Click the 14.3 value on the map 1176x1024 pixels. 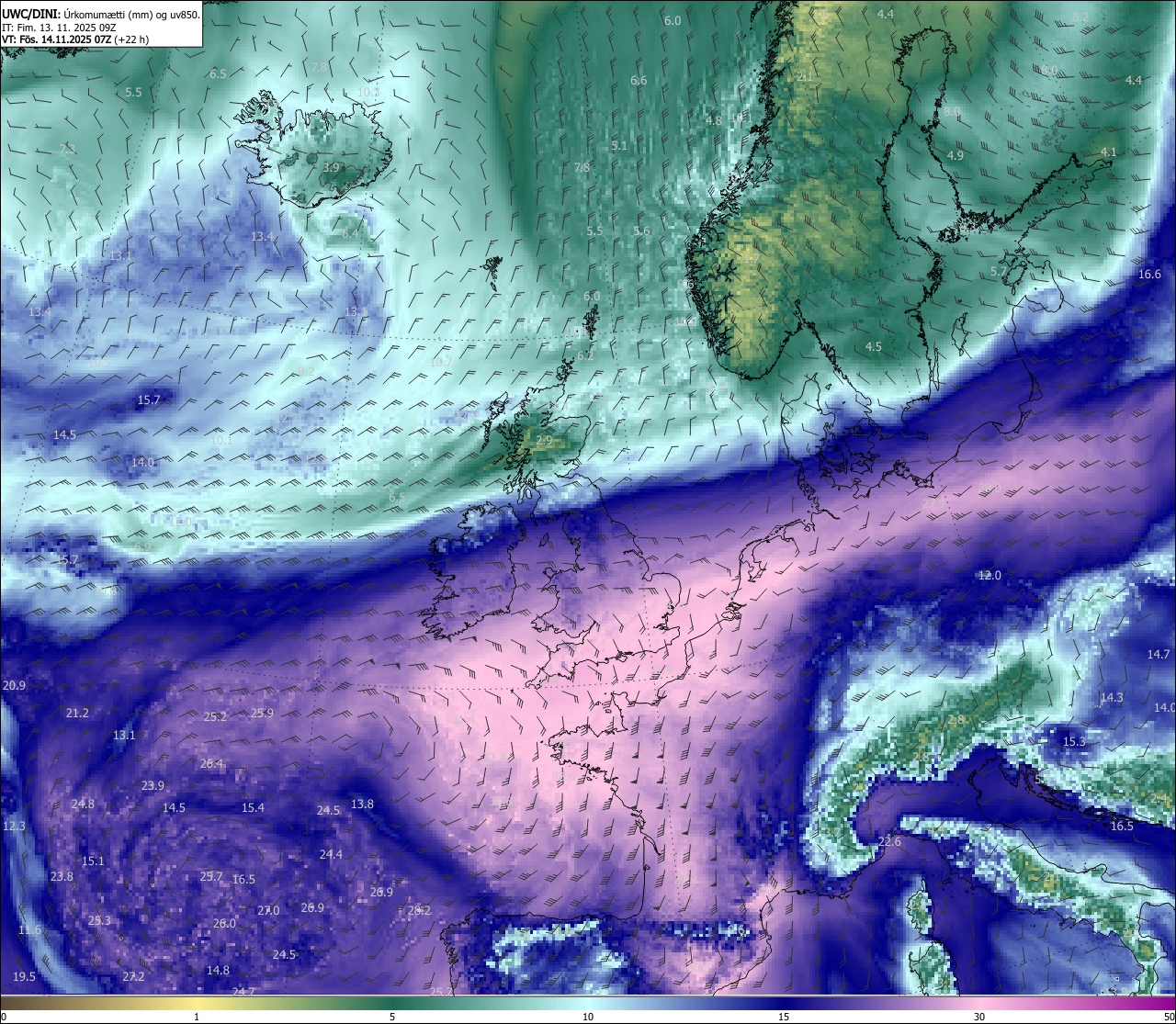(1112, 697)
